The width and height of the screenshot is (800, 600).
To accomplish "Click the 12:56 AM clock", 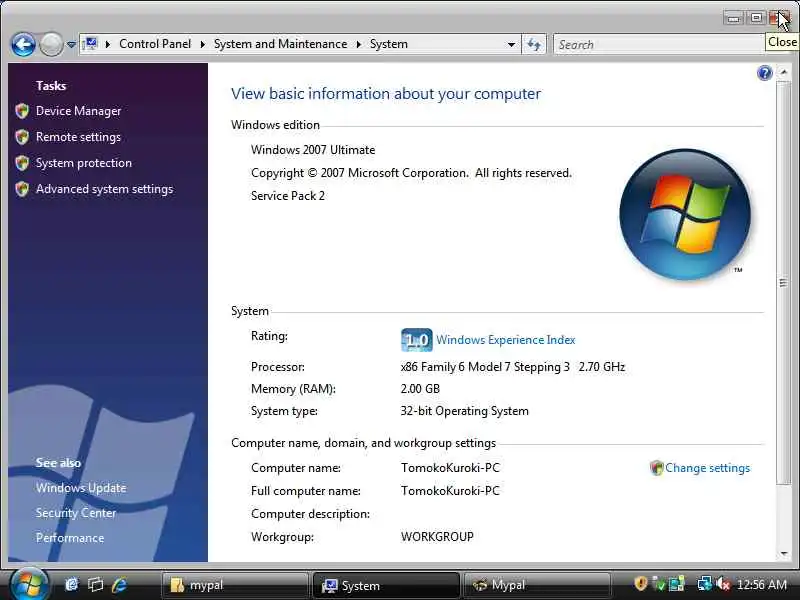I will 762,584.
